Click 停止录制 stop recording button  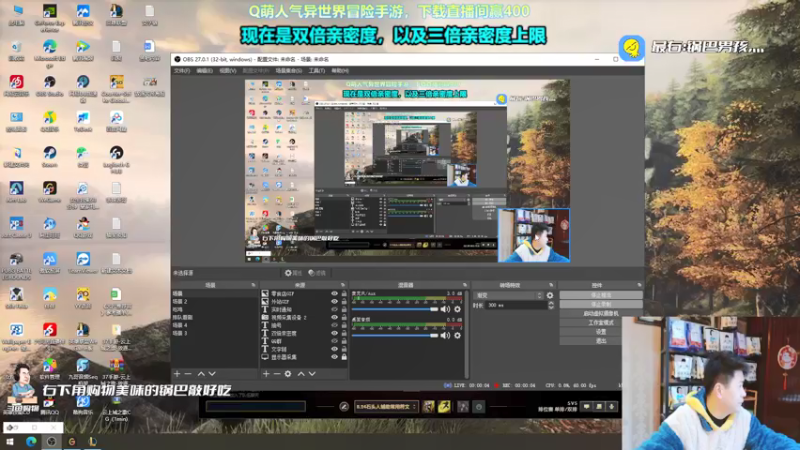[x=601, y=304]
